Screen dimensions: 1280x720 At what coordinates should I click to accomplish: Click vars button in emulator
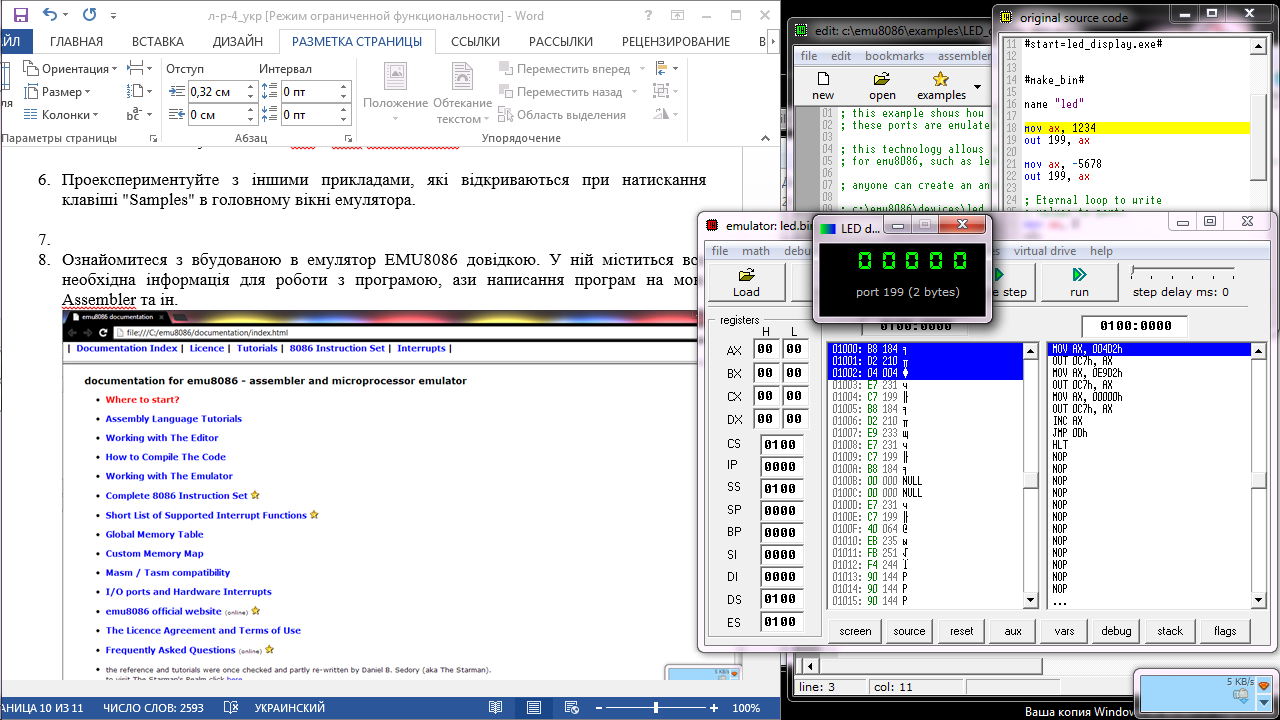point(1065,631)
